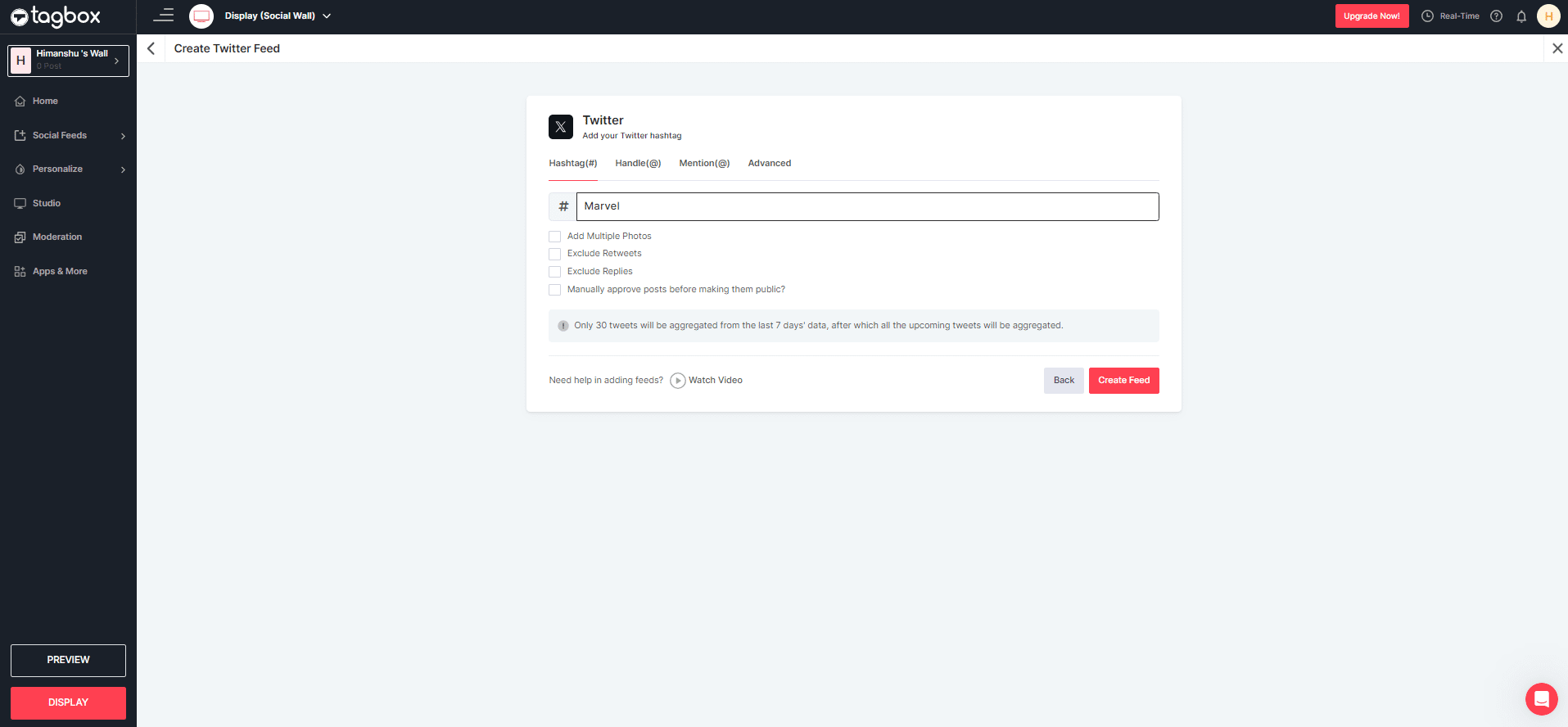Select the Advanced tab

(769, 164)
